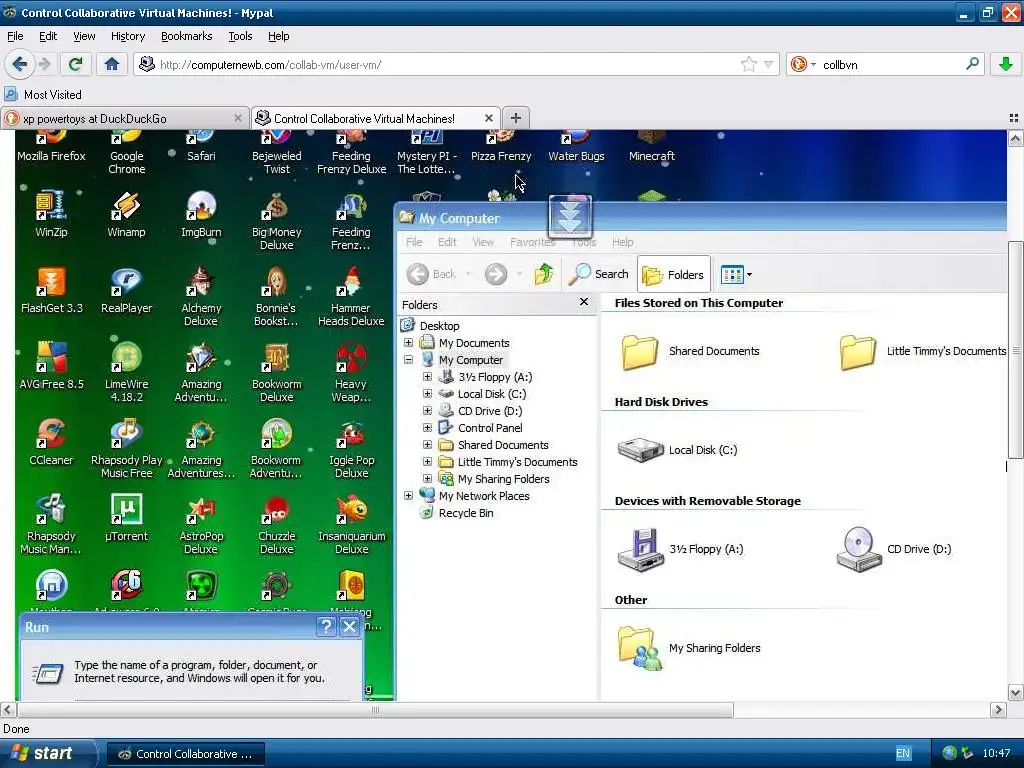This screenshot has height=768, width=1024.
Task: Collapse the My Computer tree node
Action: 408,359
